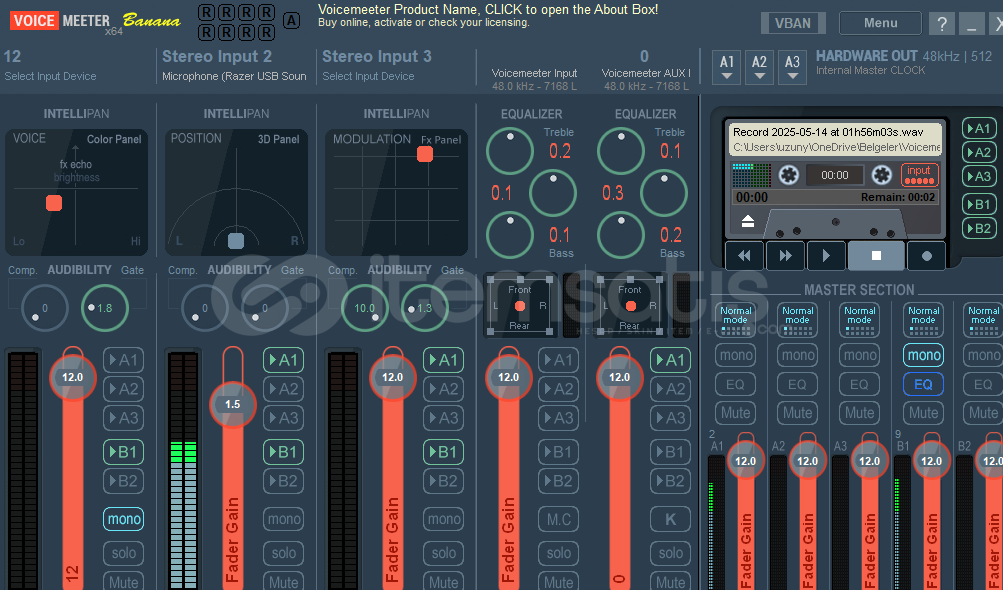Image resolution: width=1003 pixels, height=590 pixels.
Task: Mute the A1 master bus
Action: pos(736,413)
